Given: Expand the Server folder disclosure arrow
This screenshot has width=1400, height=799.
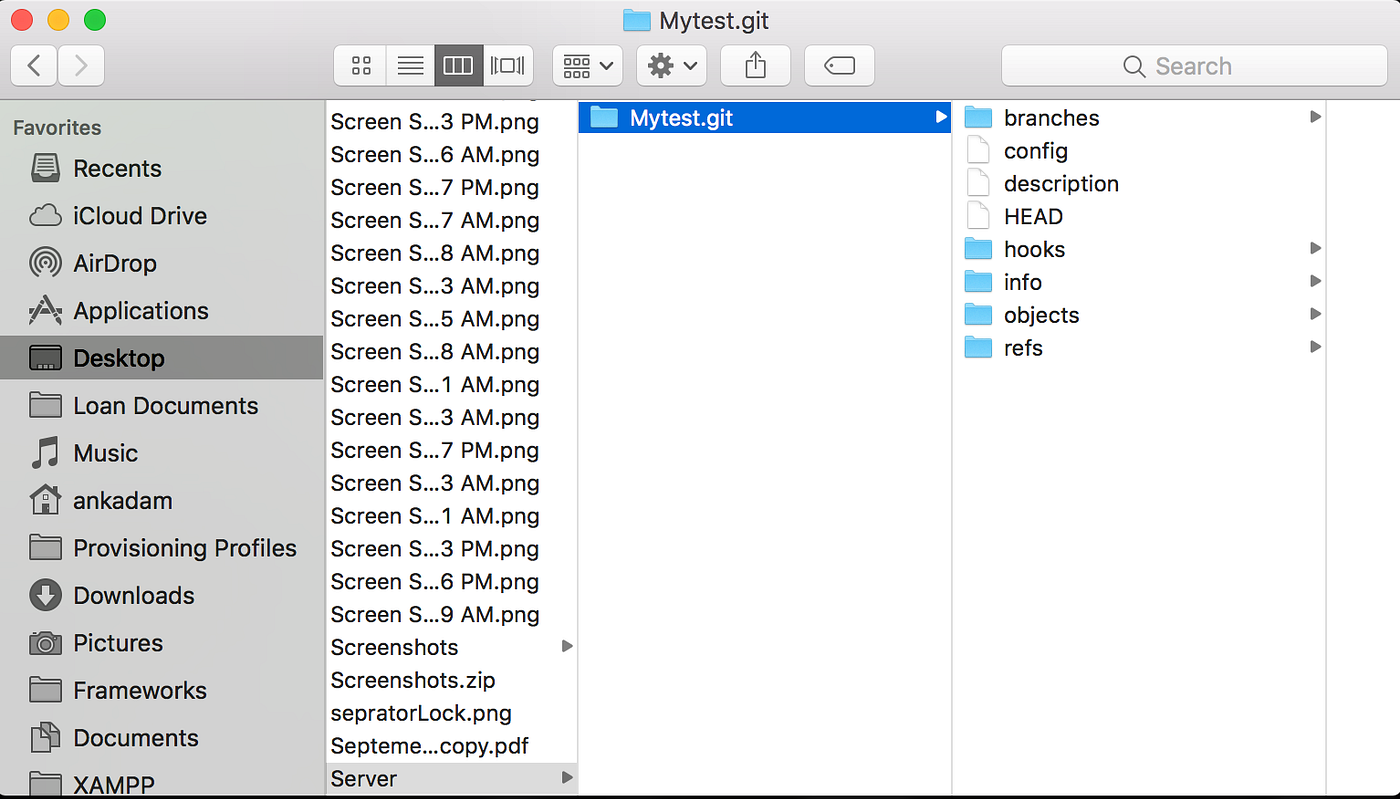Looking at the screenshot, I should pos(567,777).
